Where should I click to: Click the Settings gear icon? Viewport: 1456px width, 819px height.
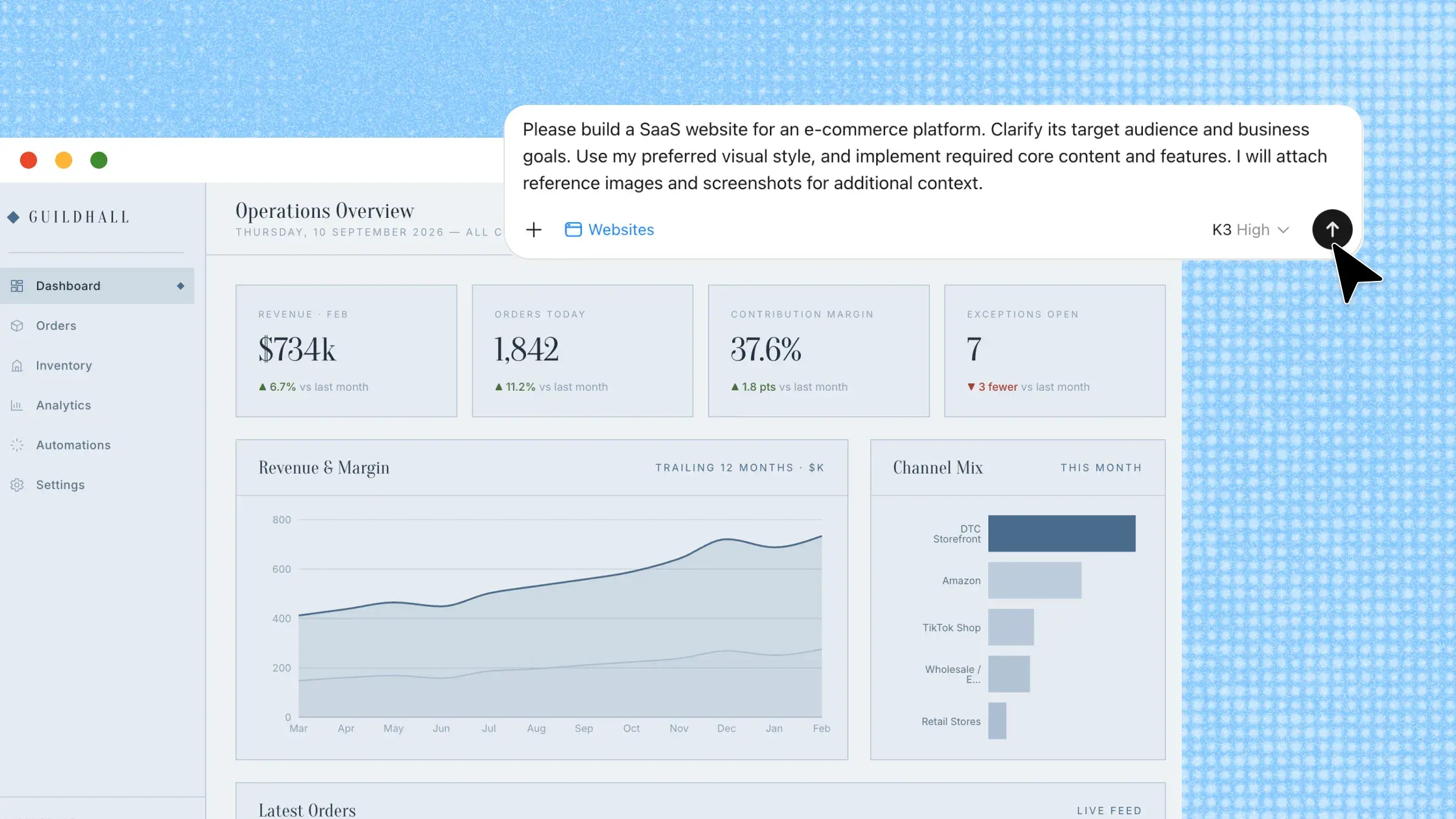click(17, 485)
